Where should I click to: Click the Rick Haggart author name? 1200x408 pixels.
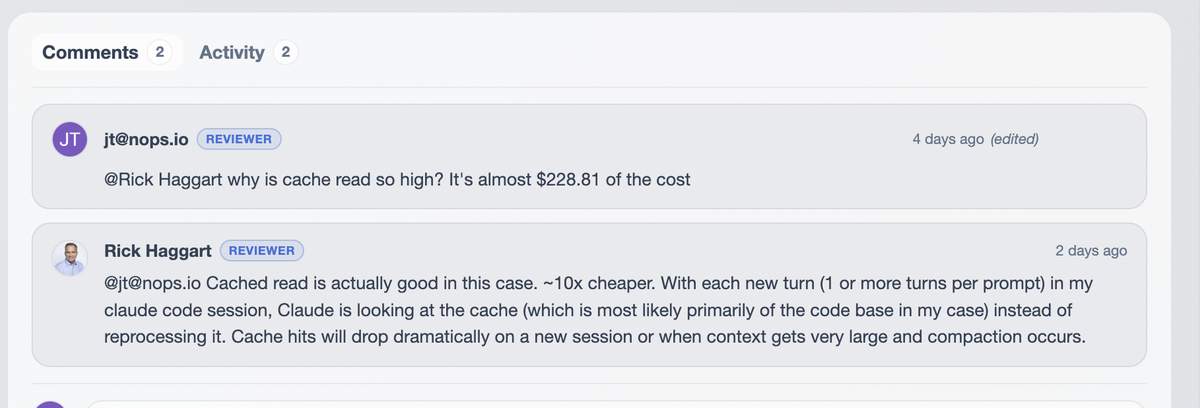coord(158,250)
